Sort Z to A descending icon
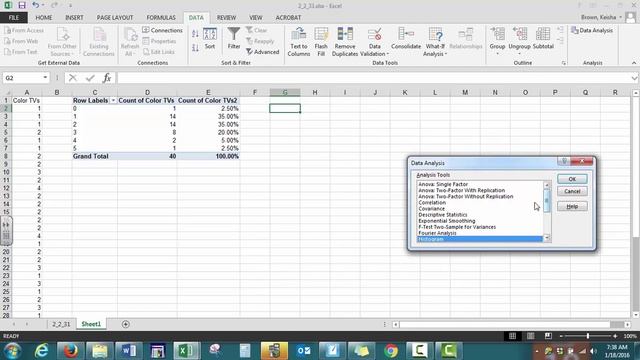 click(x=195, y=48)
